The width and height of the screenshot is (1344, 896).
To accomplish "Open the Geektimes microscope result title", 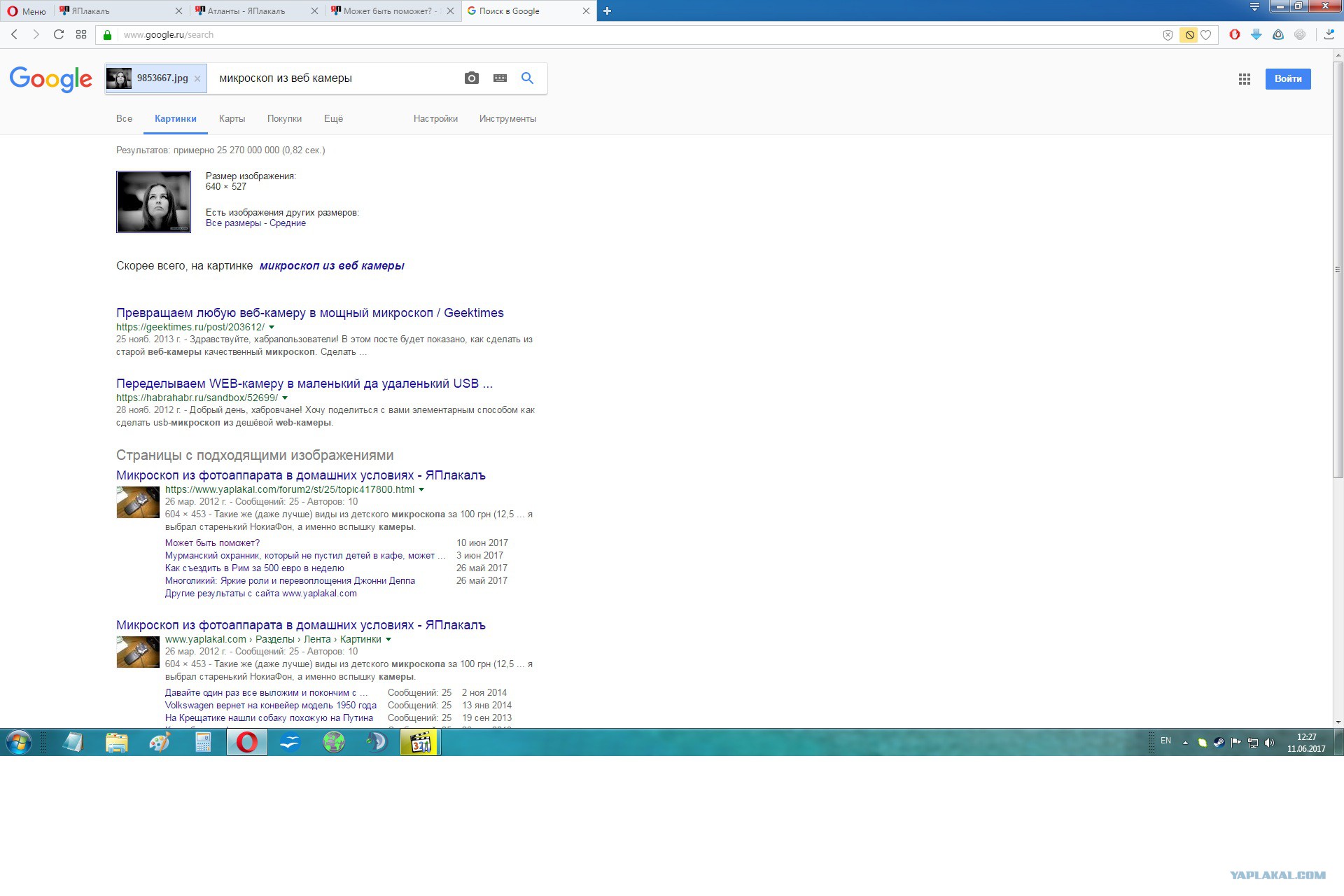I will pyautogui.click(x=310, y=313).
